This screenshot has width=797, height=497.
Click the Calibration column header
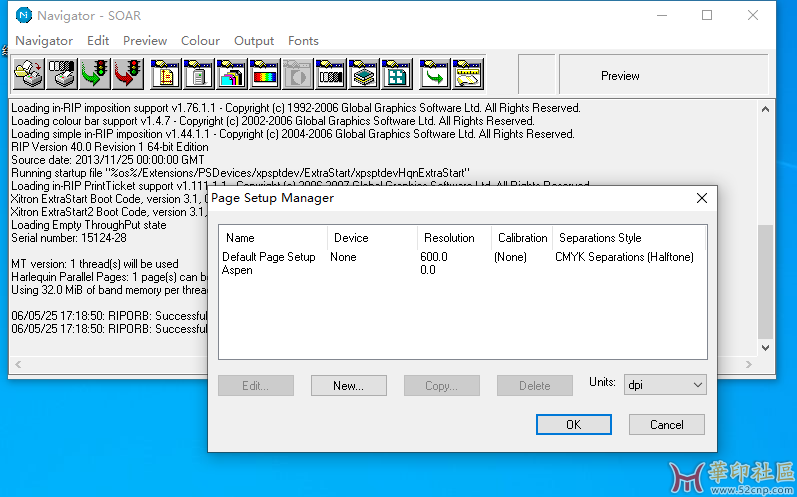coord(523,238)
